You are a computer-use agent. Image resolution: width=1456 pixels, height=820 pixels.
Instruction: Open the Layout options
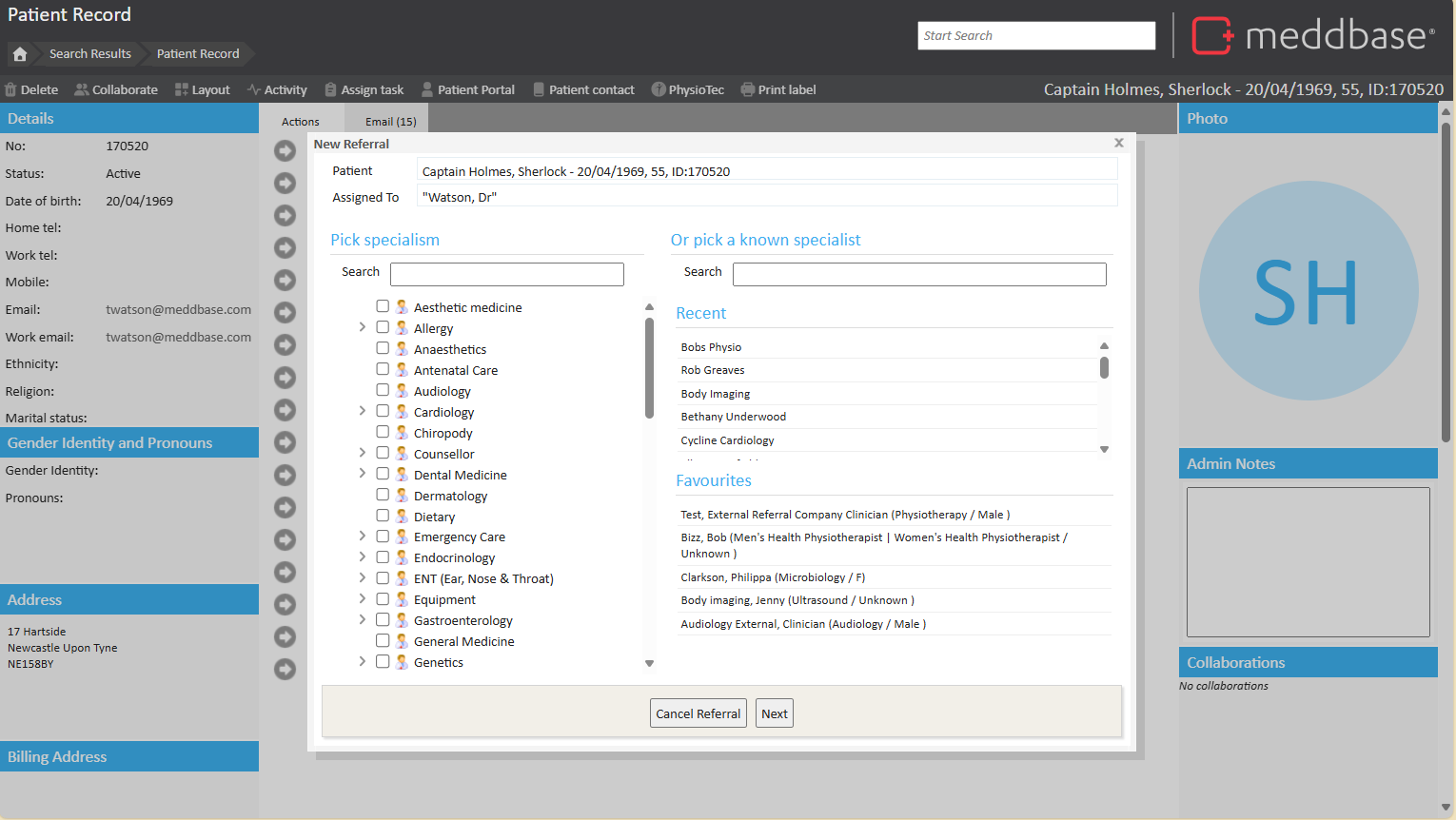(202, 90)
